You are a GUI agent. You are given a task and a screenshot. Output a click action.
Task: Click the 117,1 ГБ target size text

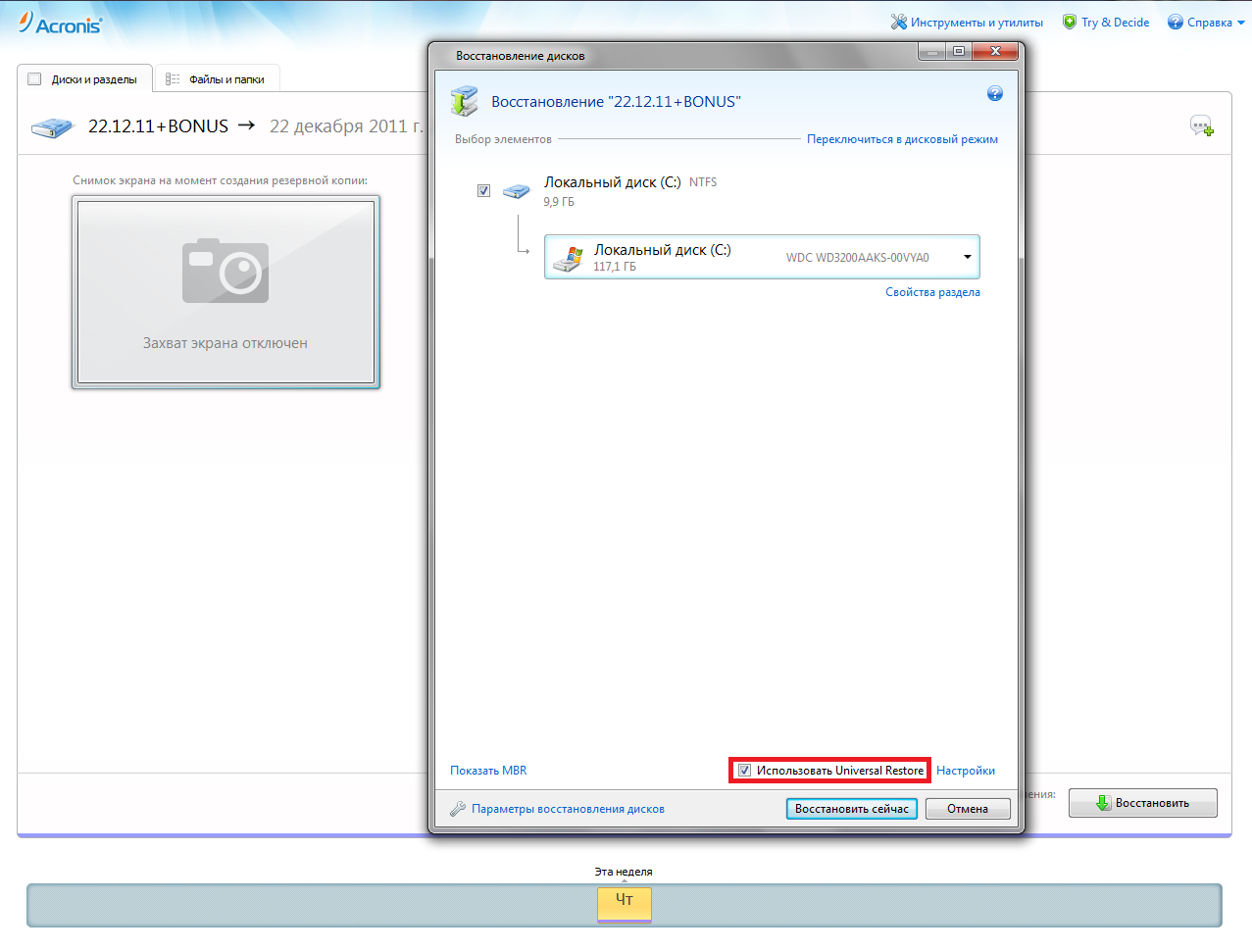tap(615, 267)
